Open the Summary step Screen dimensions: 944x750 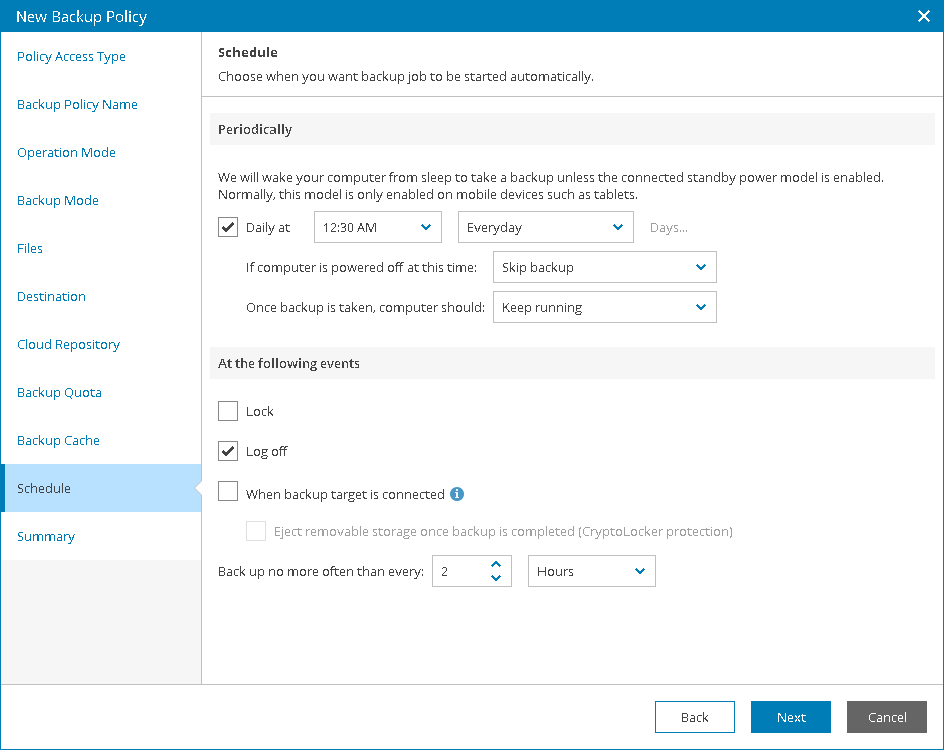coord(46,536)
